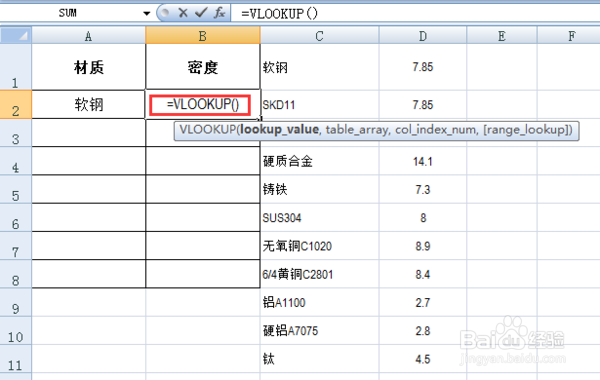Select all cells via corner button
This screenshot has width=600, height=380.
pos(16,36)
